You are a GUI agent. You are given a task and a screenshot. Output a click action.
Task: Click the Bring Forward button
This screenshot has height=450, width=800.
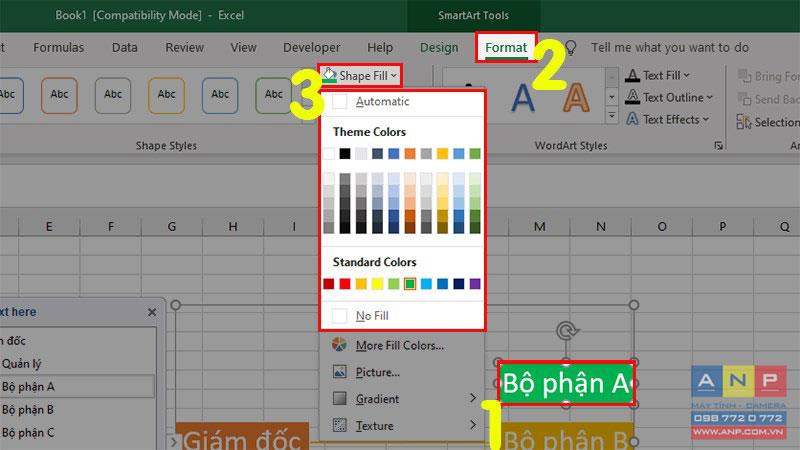(x=768, y=77)
